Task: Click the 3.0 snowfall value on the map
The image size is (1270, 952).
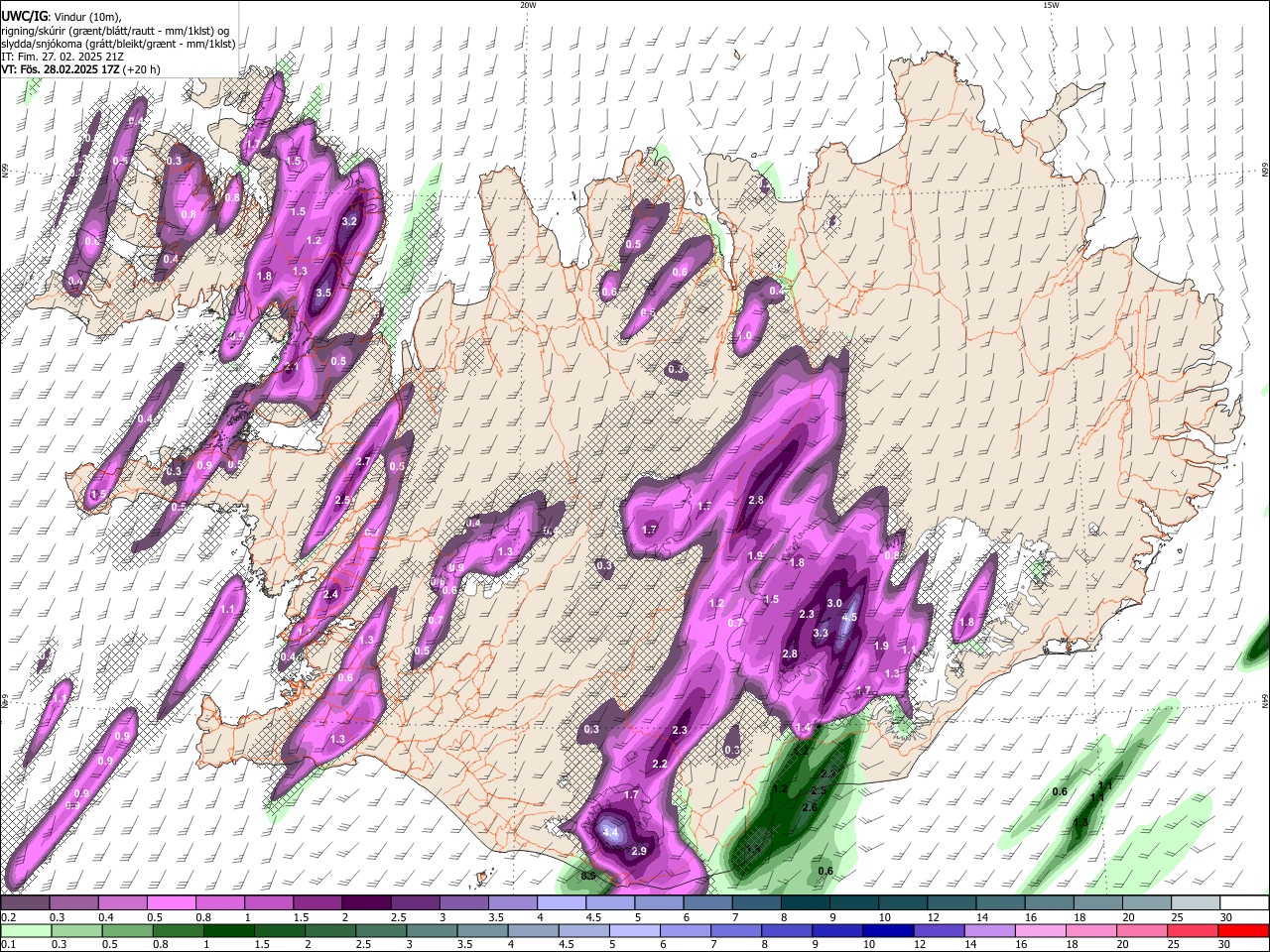Action: 834,603
